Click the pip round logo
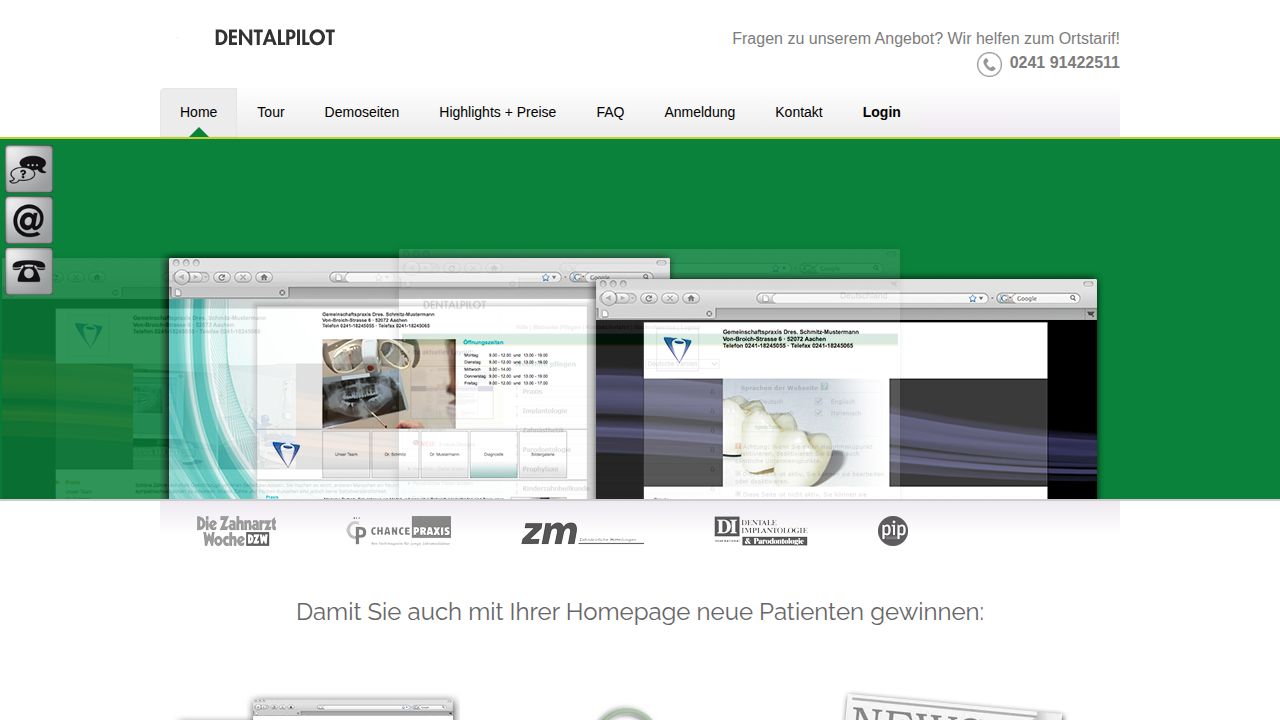 (x=893, y=531)
